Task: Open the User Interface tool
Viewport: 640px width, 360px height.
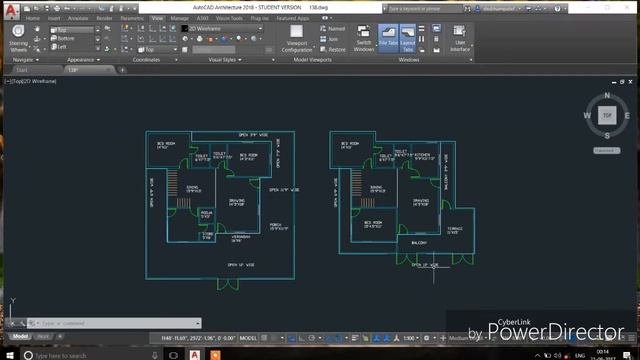Action: pyautogui.click(x=460, y=38)
